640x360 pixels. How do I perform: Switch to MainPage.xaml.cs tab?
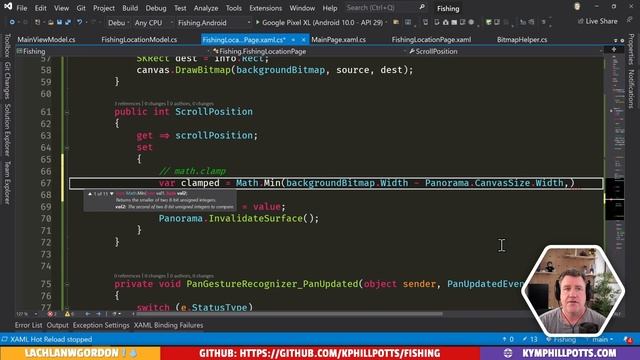(x=338, y=40)
